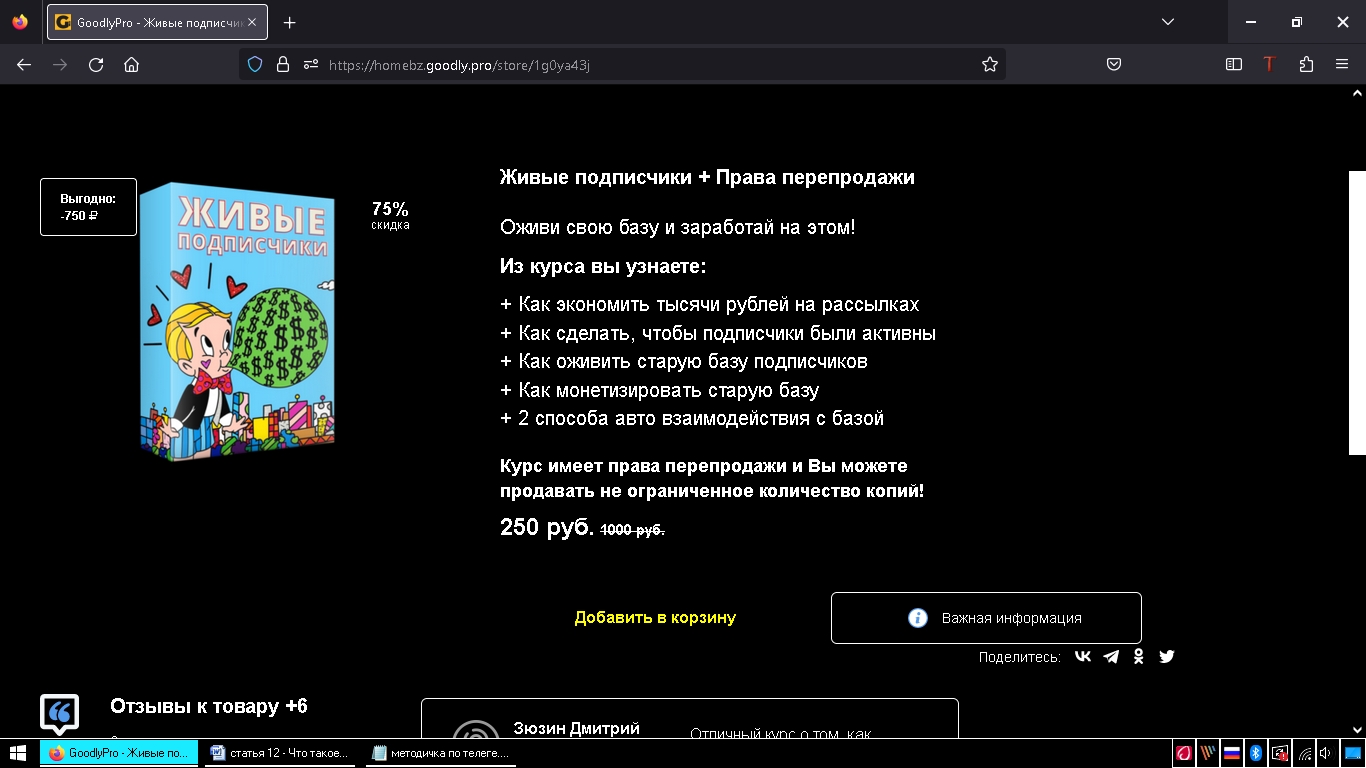Viewport: 1366px width, 768px height.
Task: Reload the current page
Action: (x=96, y=64)
